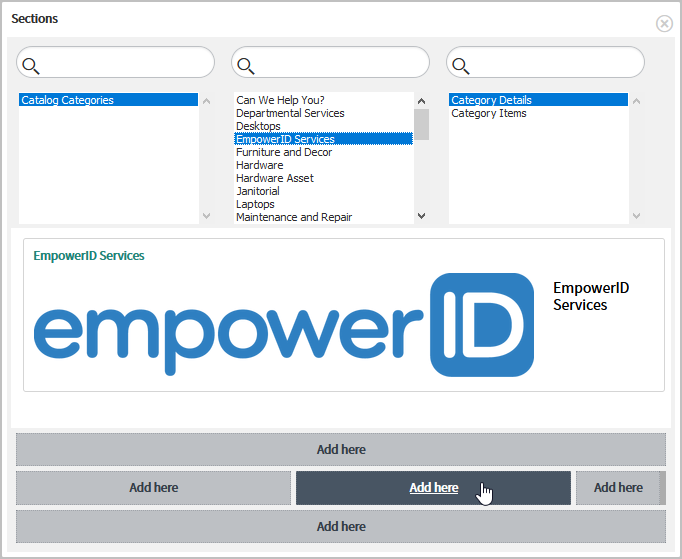
Task: Open the EmpowerID Services heading link
Action: point(89,256)
